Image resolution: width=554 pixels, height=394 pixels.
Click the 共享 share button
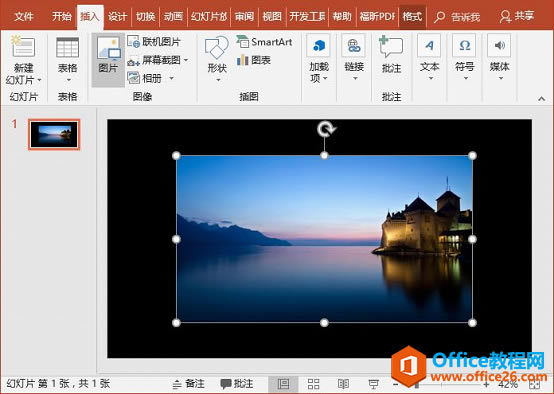pos(517,16)
